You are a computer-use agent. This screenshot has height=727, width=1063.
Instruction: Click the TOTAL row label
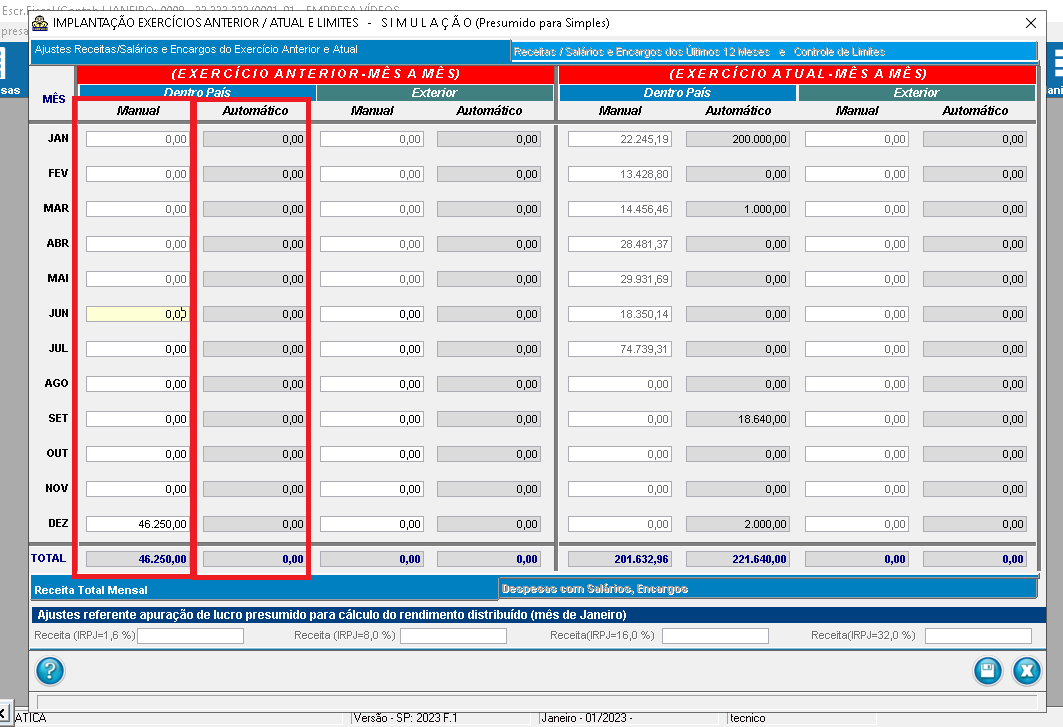(48, 558)
